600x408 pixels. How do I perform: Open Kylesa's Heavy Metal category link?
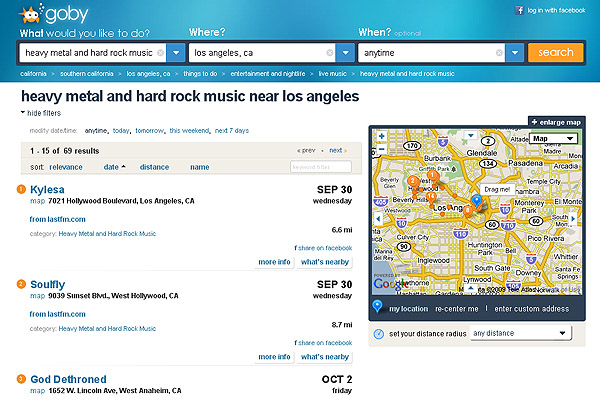point(107,233)
